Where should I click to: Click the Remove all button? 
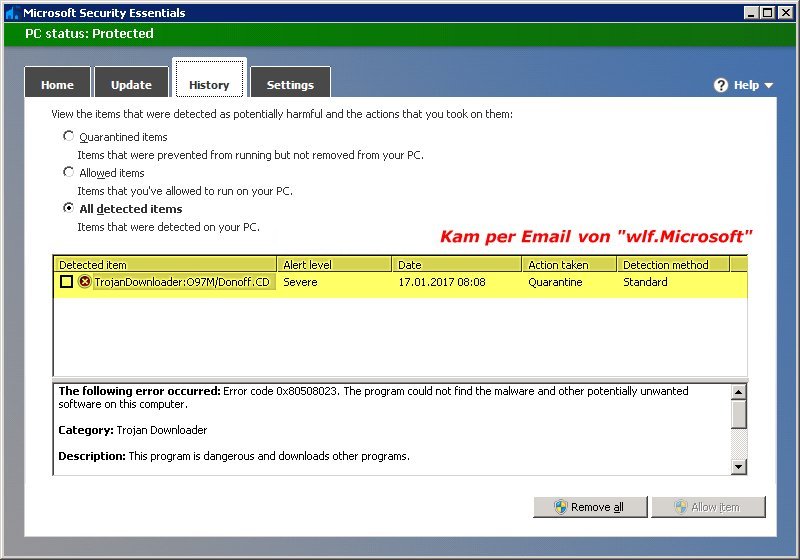(590, 507)
